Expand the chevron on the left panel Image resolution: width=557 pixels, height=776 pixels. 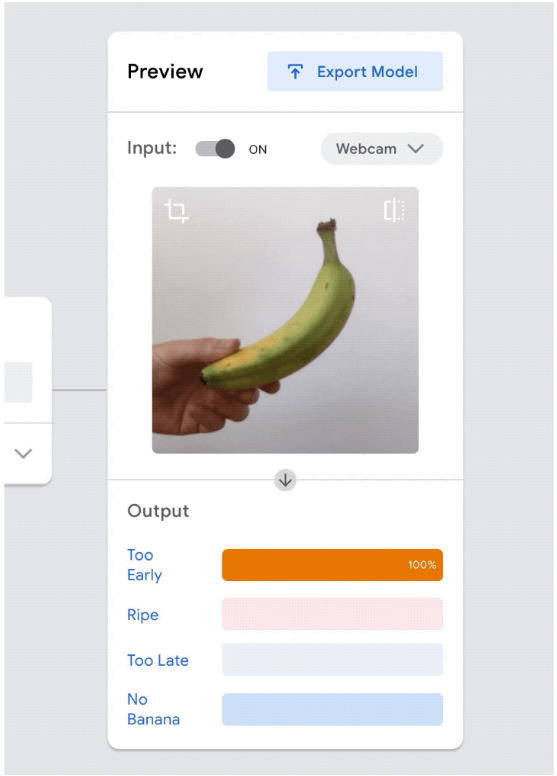(23, 453)
